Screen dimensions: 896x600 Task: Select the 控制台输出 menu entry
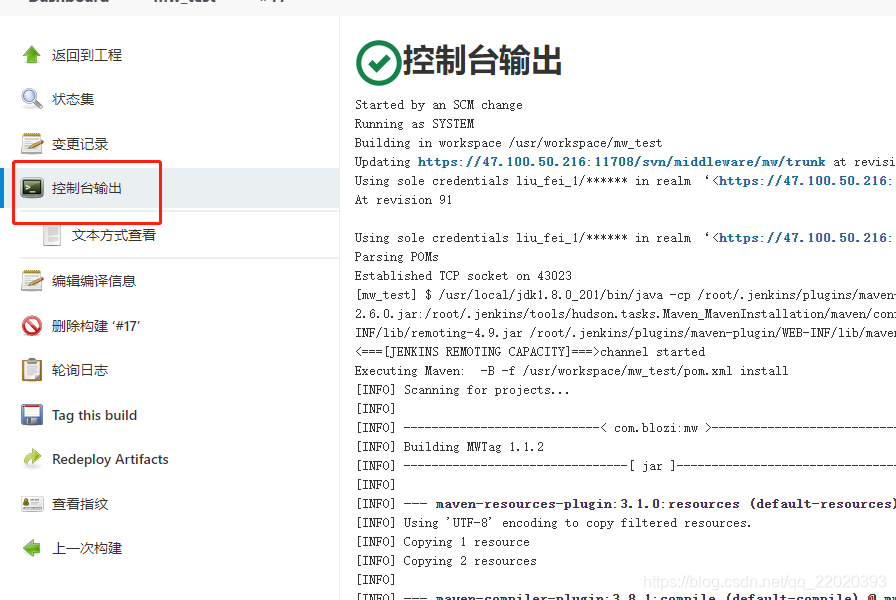point(87,188)
